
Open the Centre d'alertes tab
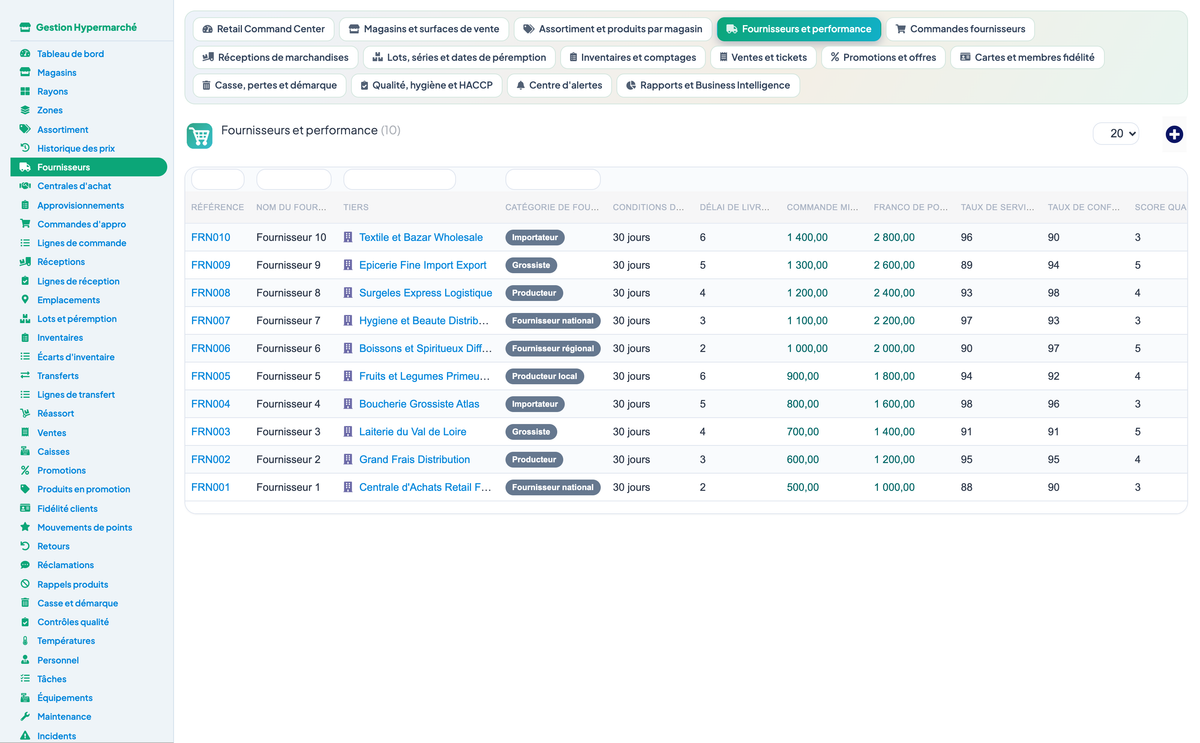pos(560,85)
